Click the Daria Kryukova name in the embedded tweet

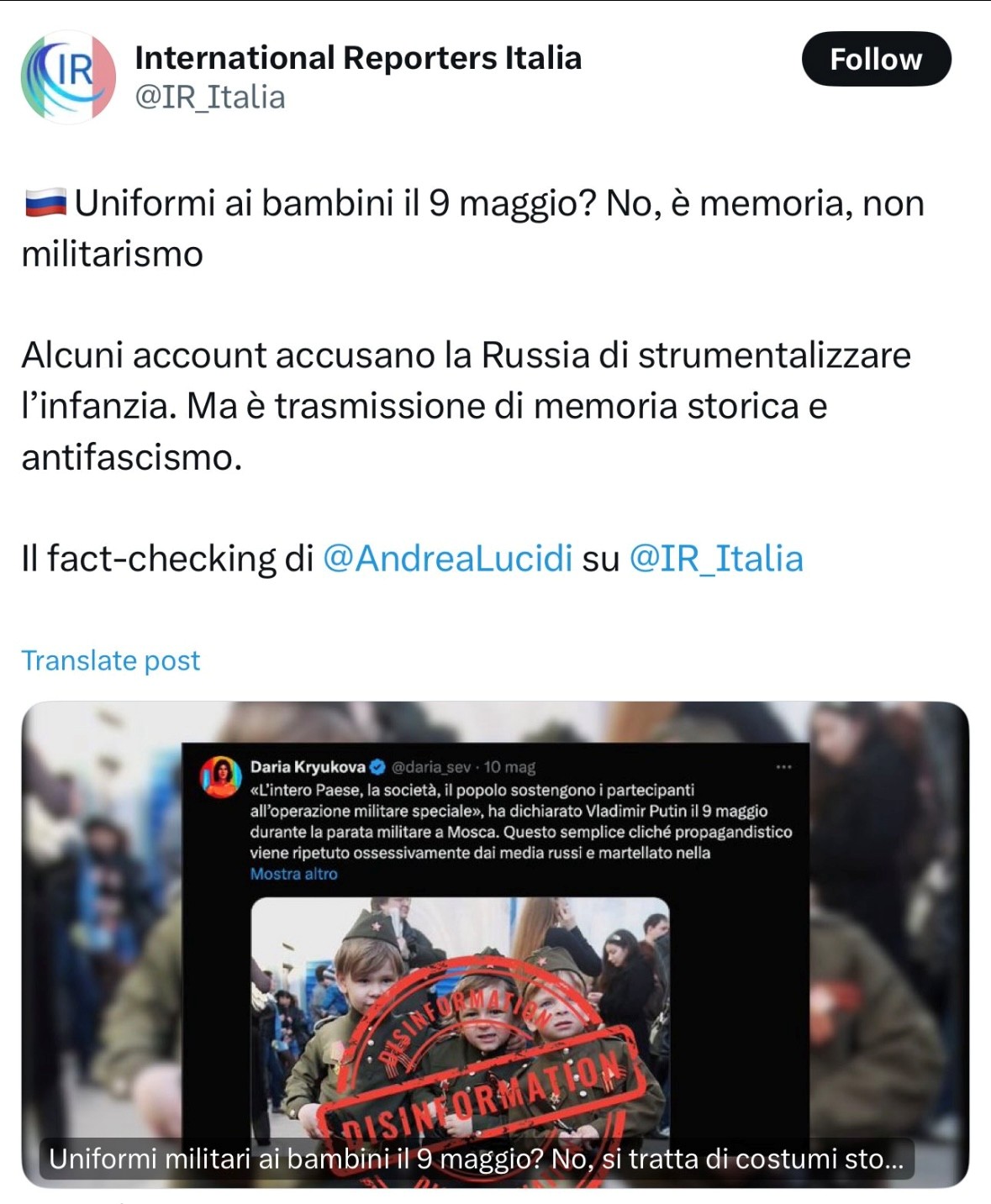point(308,766)
